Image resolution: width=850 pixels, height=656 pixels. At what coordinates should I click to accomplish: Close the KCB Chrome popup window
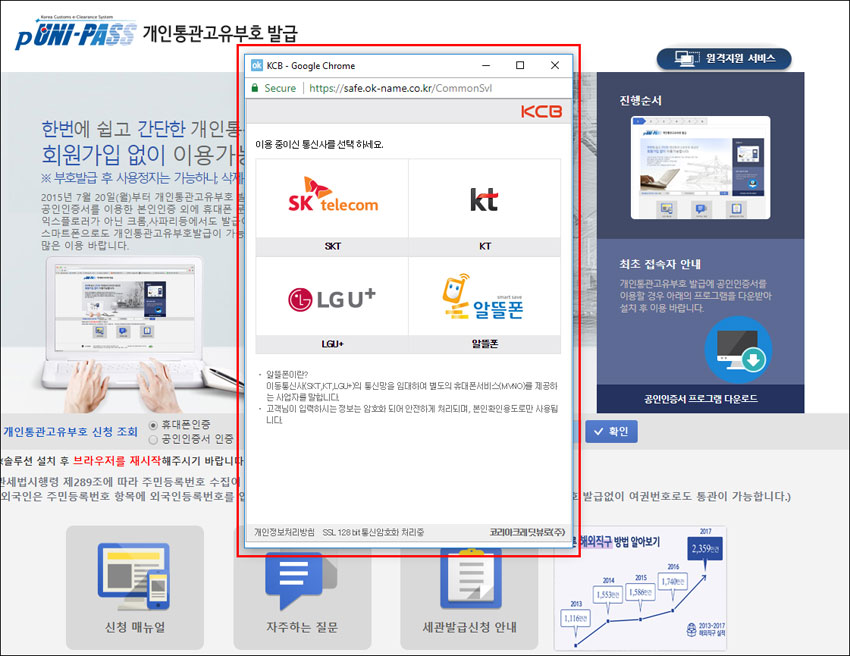pos(555,65)
